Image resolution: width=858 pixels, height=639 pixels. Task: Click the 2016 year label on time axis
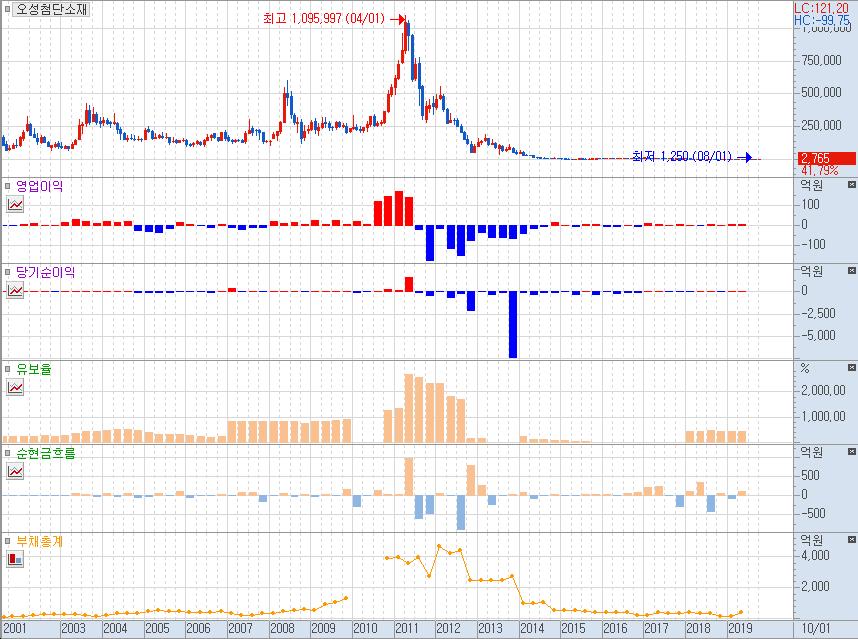[x=615, y=628]
